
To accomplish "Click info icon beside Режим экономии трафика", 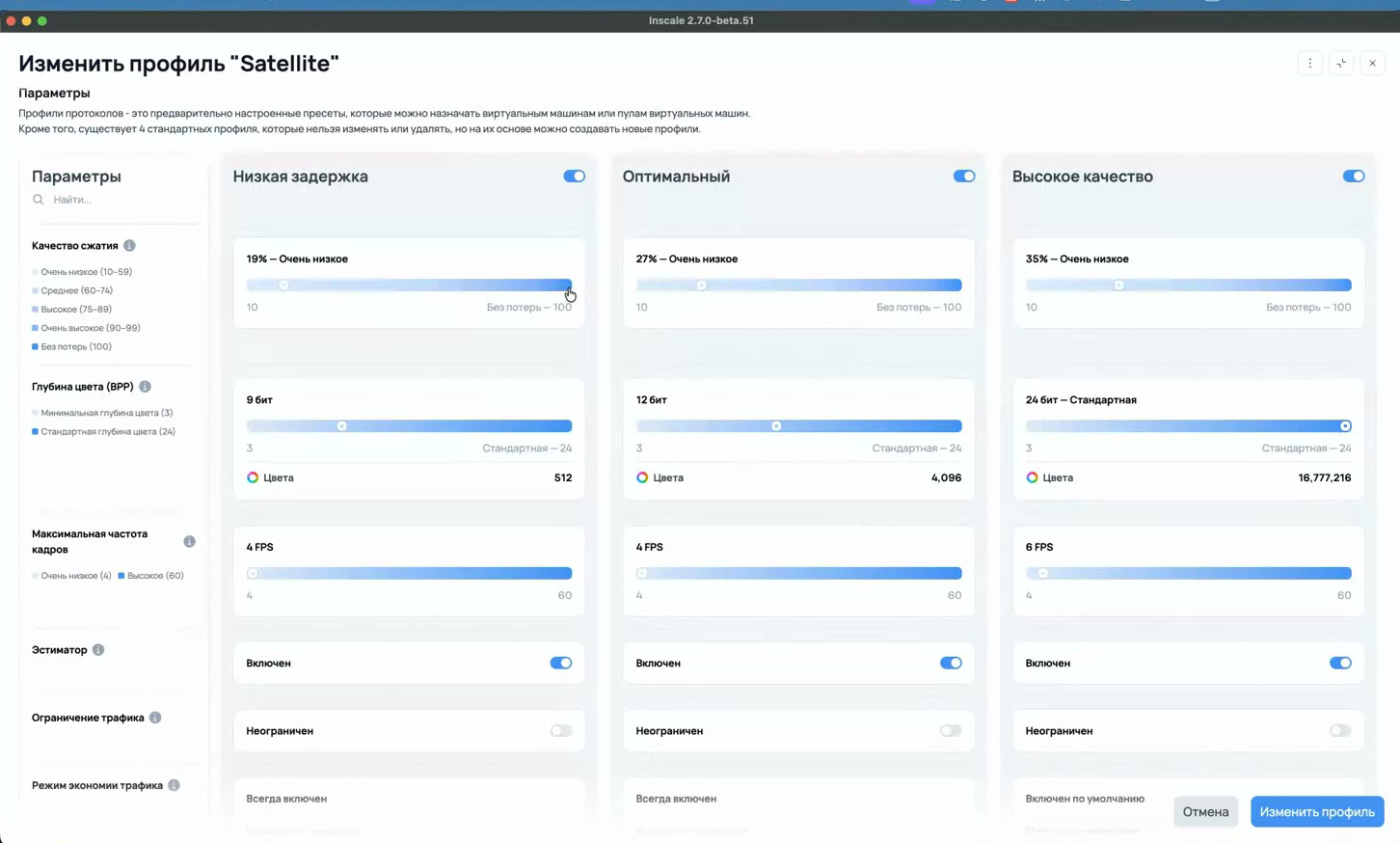I will pyautogui.click(x=174, y=785).
